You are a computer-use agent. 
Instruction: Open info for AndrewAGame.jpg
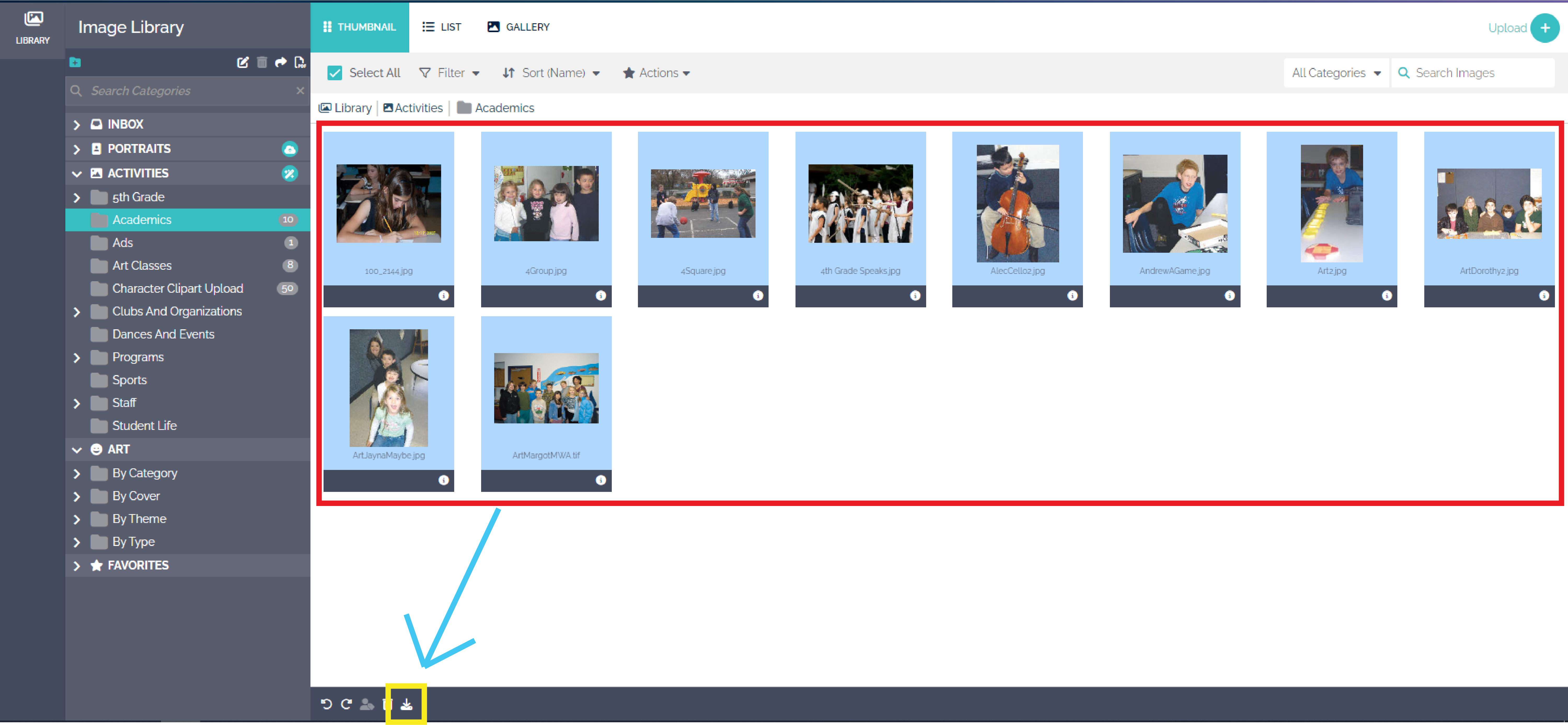tap(1230, 296)
